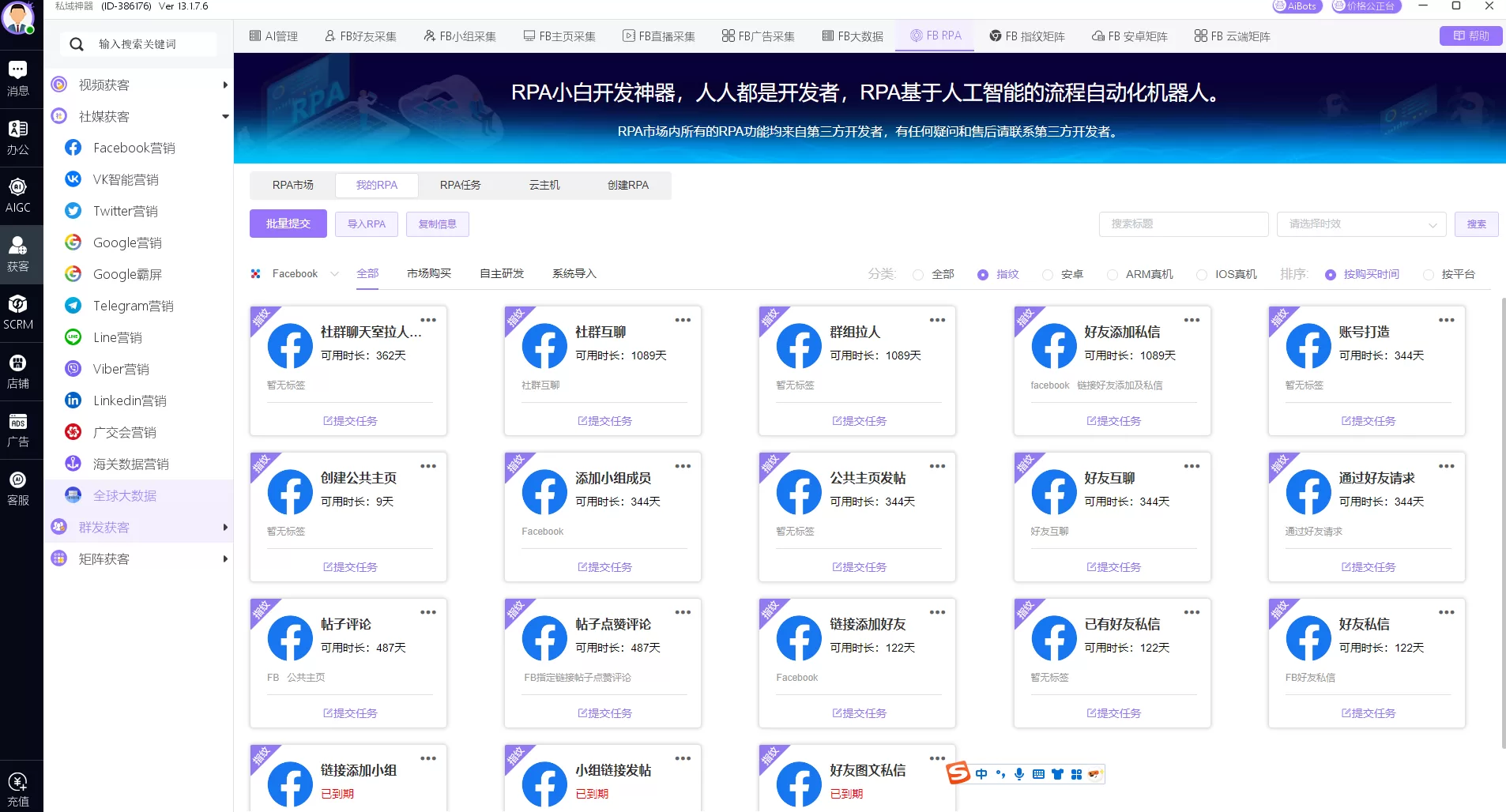Open the 广告 ads sidebar icon

[18, 429]
